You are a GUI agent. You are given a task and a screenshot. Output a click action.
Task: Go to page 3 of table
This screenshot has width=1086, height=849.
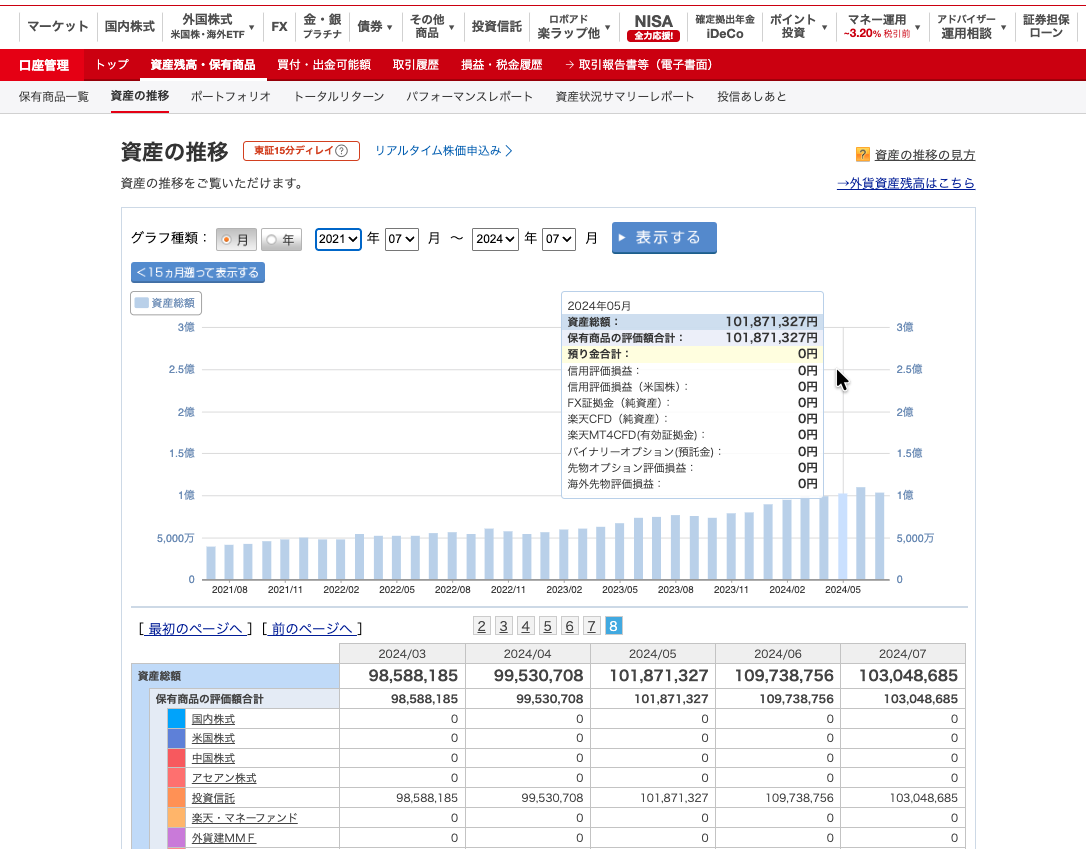(x=504, y=627)
